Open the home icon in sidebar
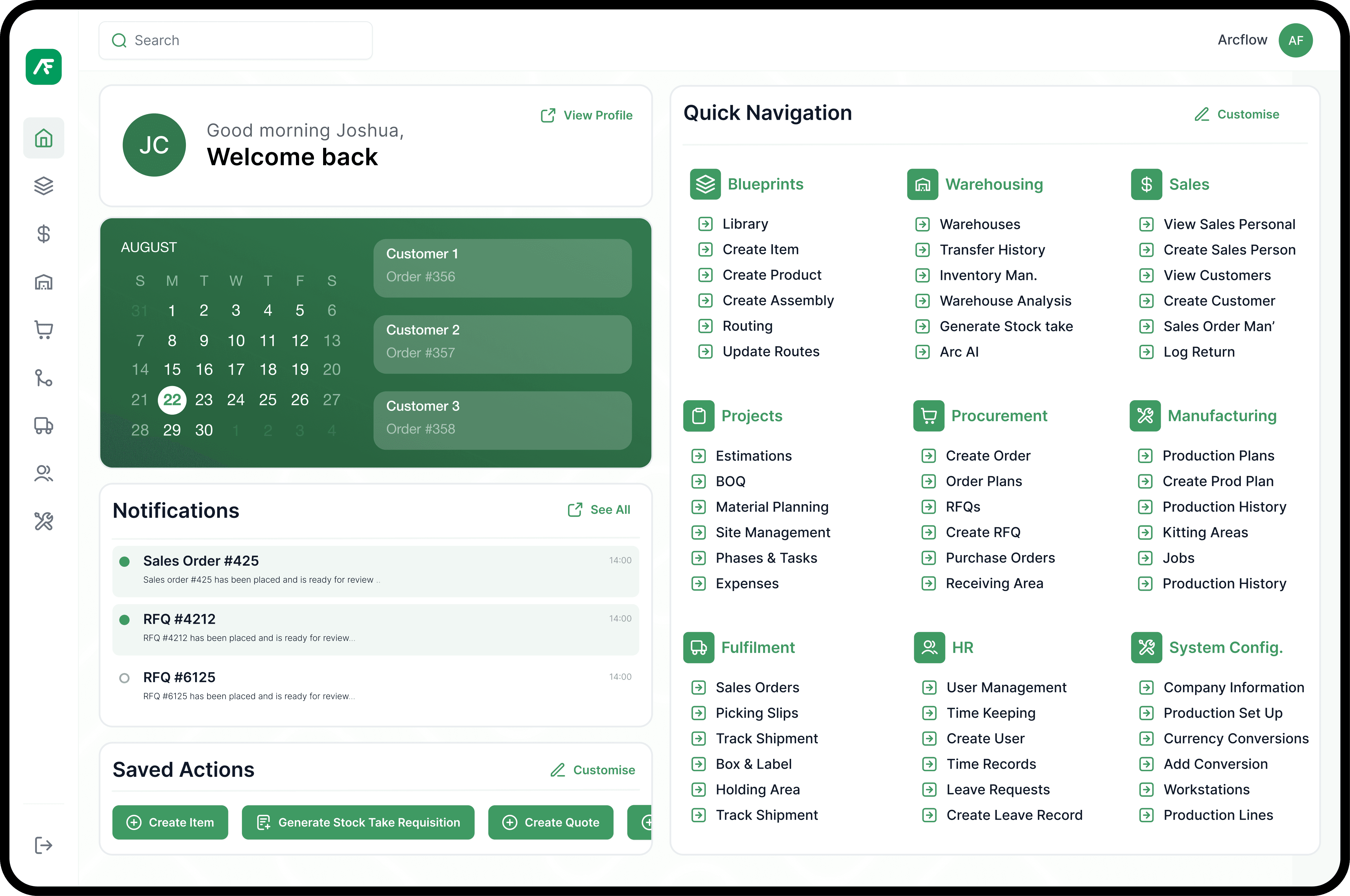The width and height of the screenshot is (1350, 896). (43, 138)
